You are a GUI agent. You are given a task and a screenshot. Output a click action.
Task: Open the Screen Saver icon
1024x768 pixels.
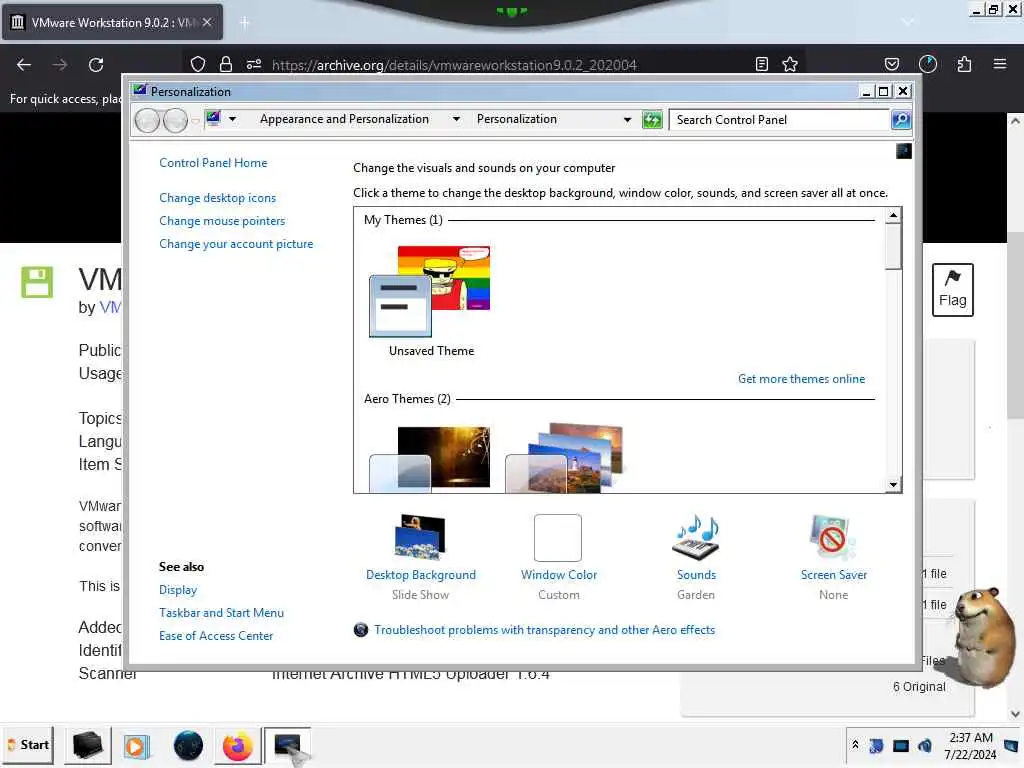click(x=832, y=537)
